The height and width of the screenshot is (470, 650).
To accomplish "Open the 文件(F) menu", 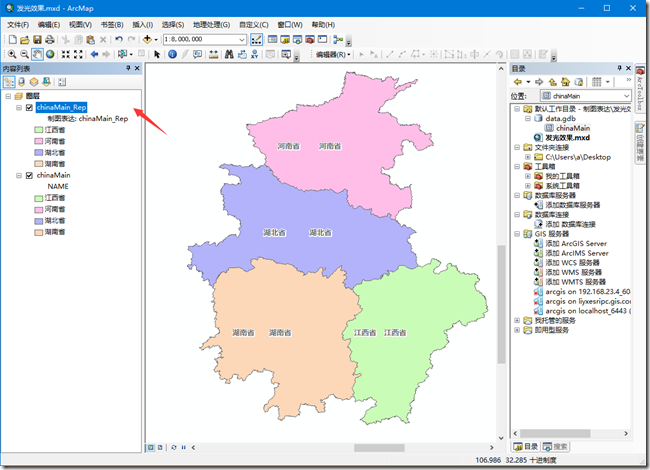I will [x=18, y=25].
